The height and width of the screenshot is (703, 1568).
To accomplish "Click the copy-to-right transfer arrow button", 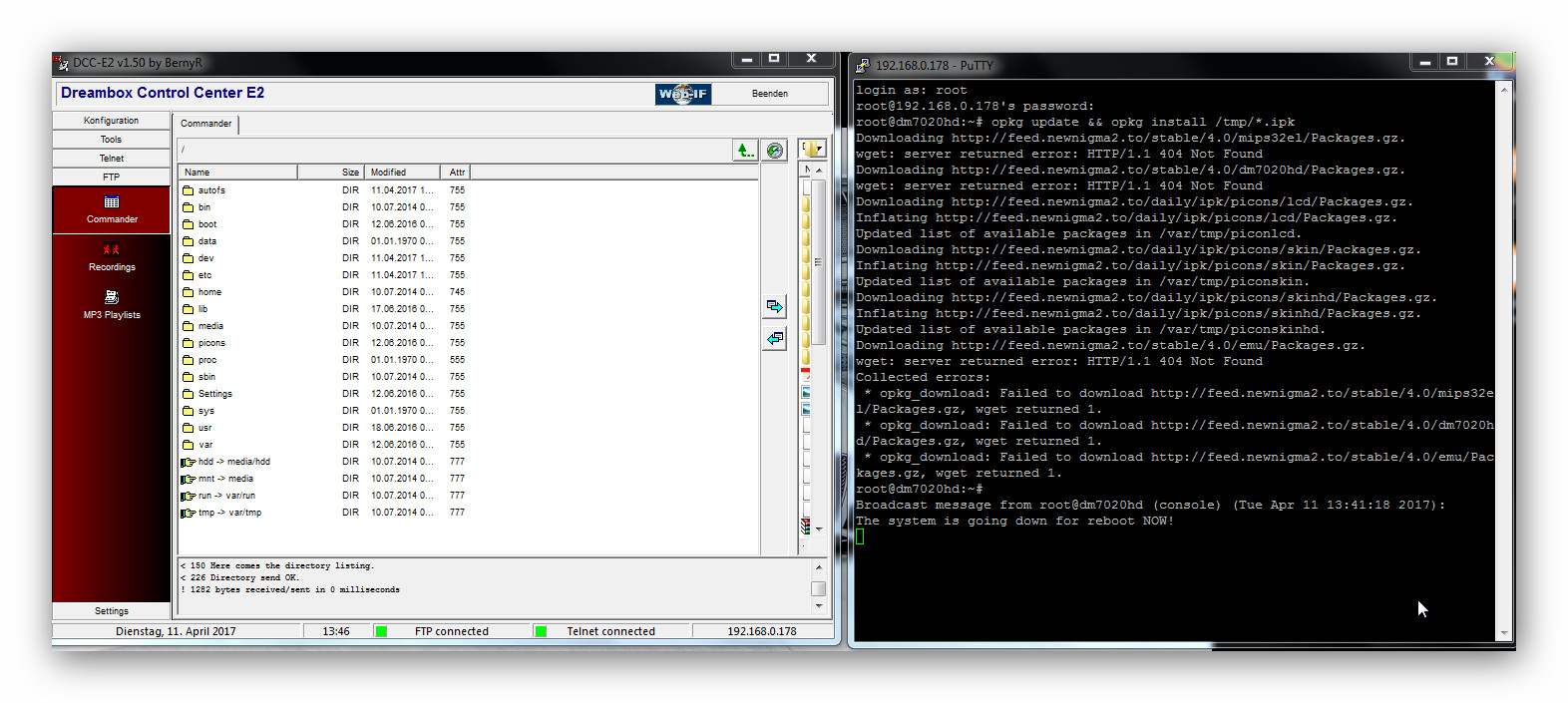I will coord(775,306).
